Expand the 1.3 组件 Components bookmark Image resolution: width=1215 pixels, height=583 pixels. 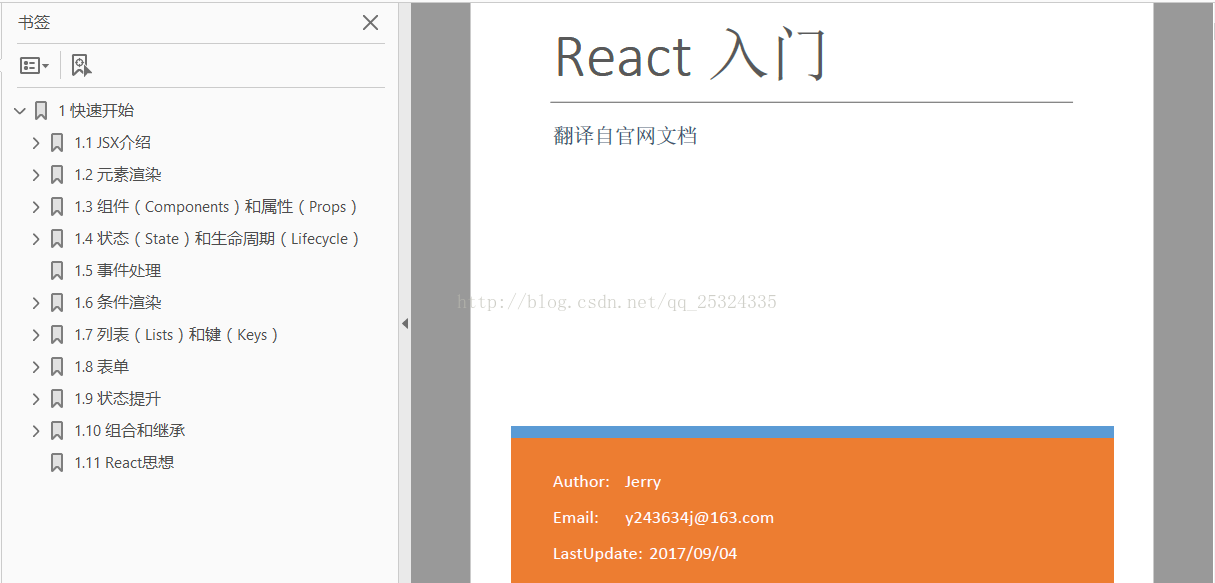(x=36, y=207)
